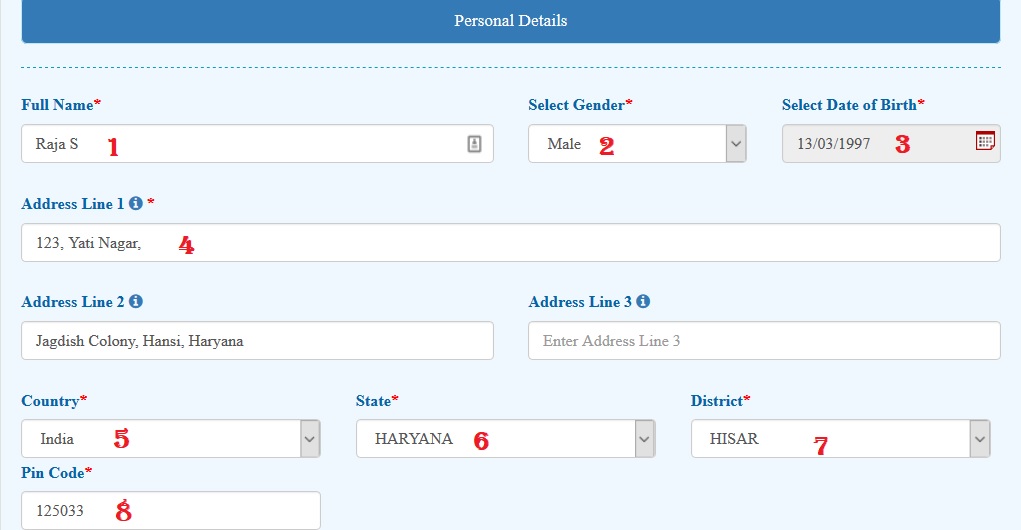Open the State dropdown showing HARYANA

point(505,439)
